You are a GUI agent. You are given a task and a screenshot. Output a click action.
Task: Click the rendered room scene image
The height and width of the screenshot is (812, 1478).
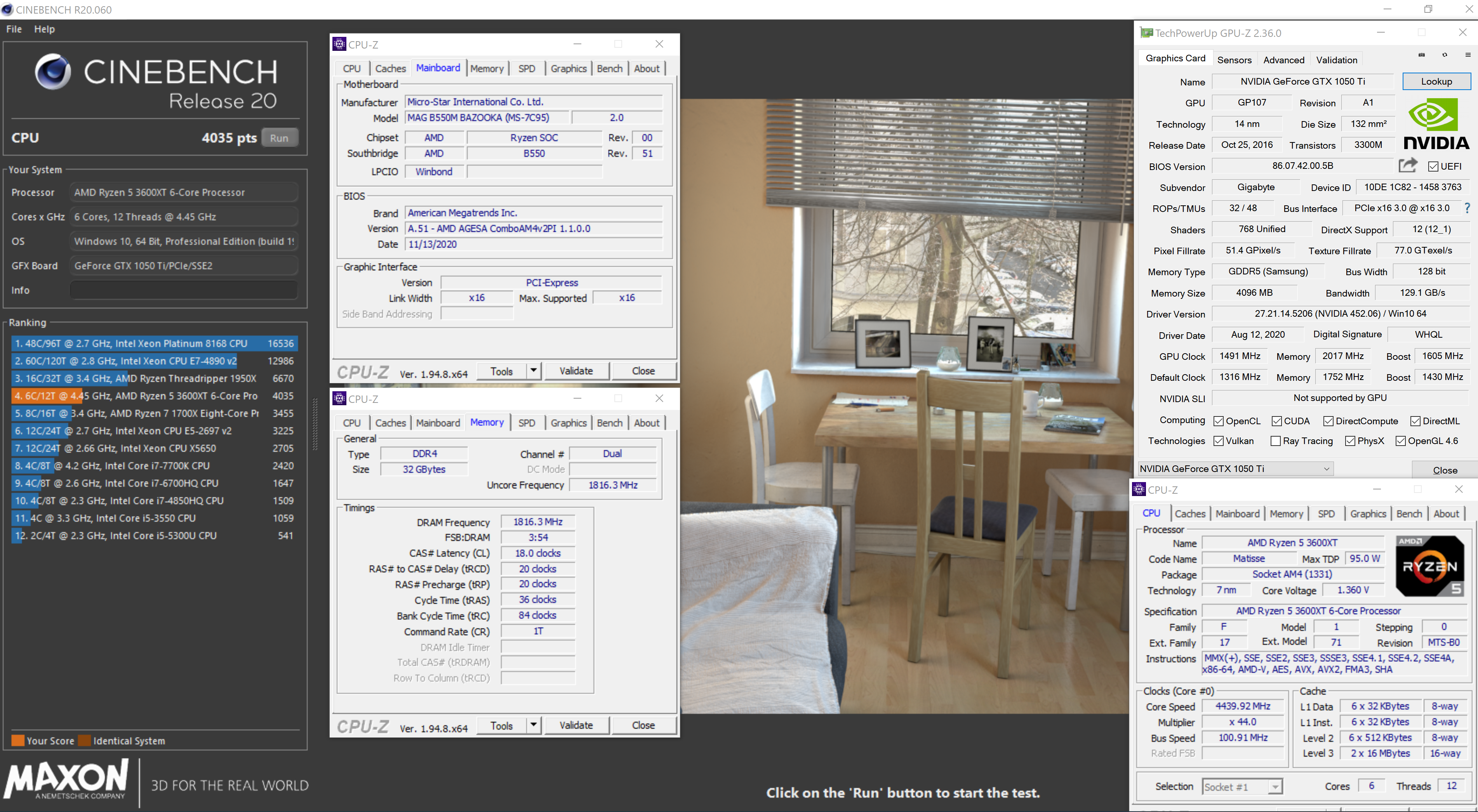(x=906, y=406)
